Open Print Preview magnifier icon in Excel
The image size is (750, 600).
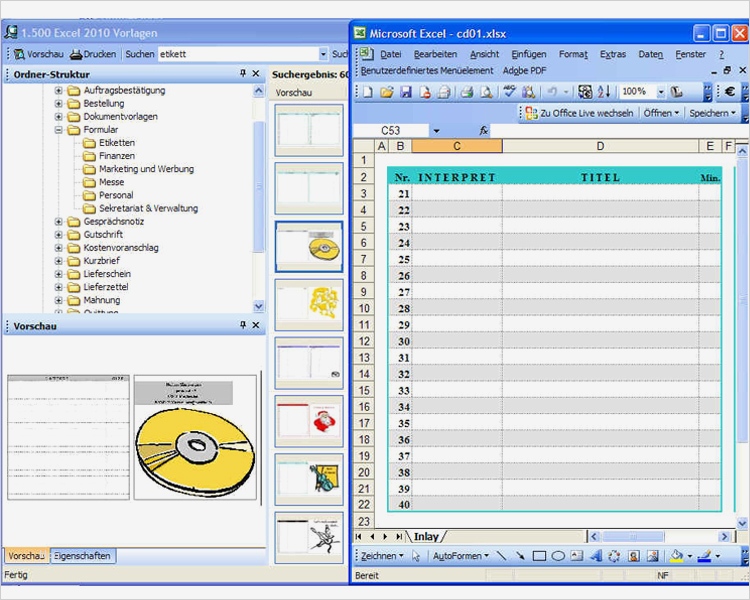tap(486, 92)
